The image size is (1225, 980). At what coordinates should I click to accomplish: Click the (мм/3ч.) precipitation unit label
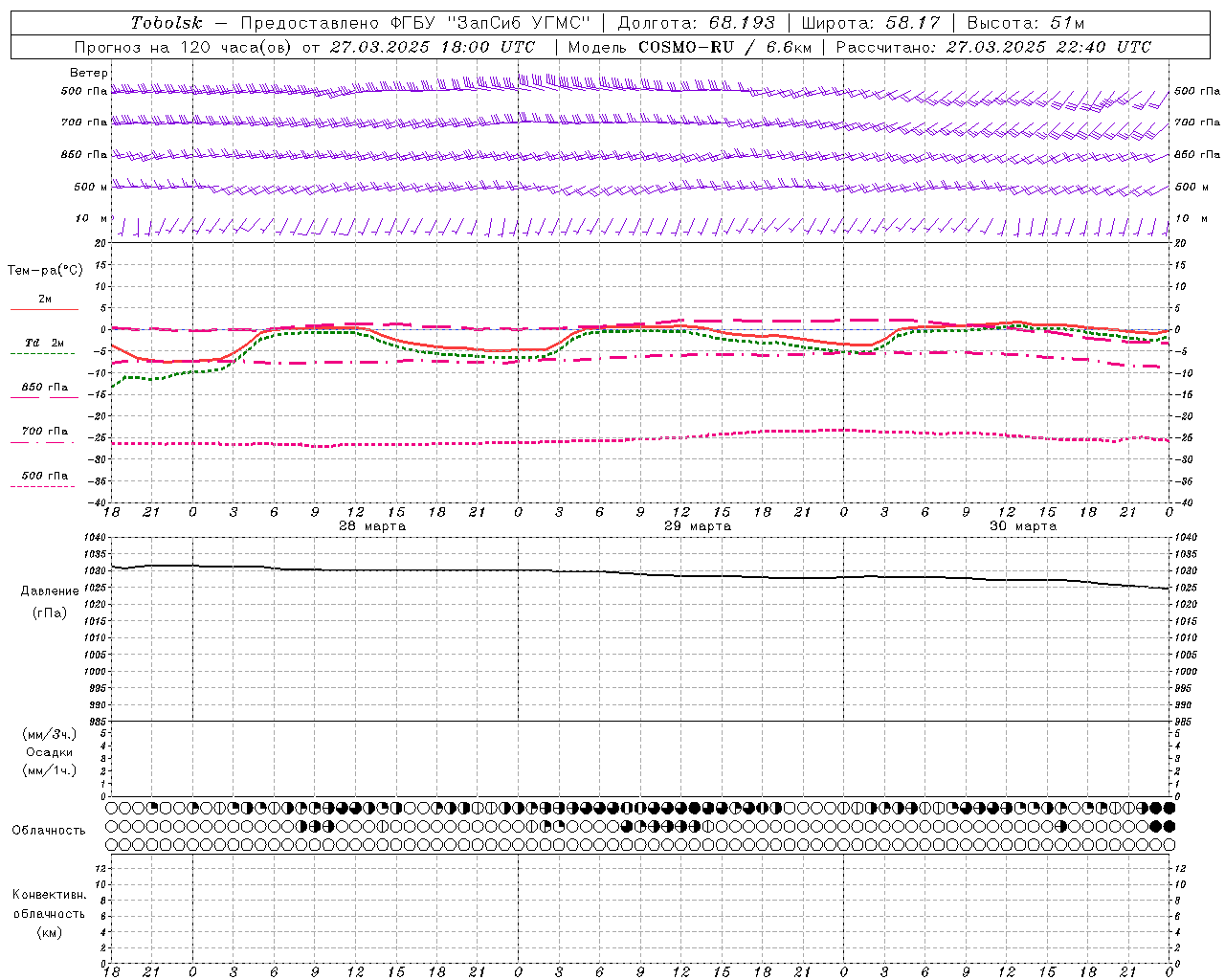click(x=50, y=735)
